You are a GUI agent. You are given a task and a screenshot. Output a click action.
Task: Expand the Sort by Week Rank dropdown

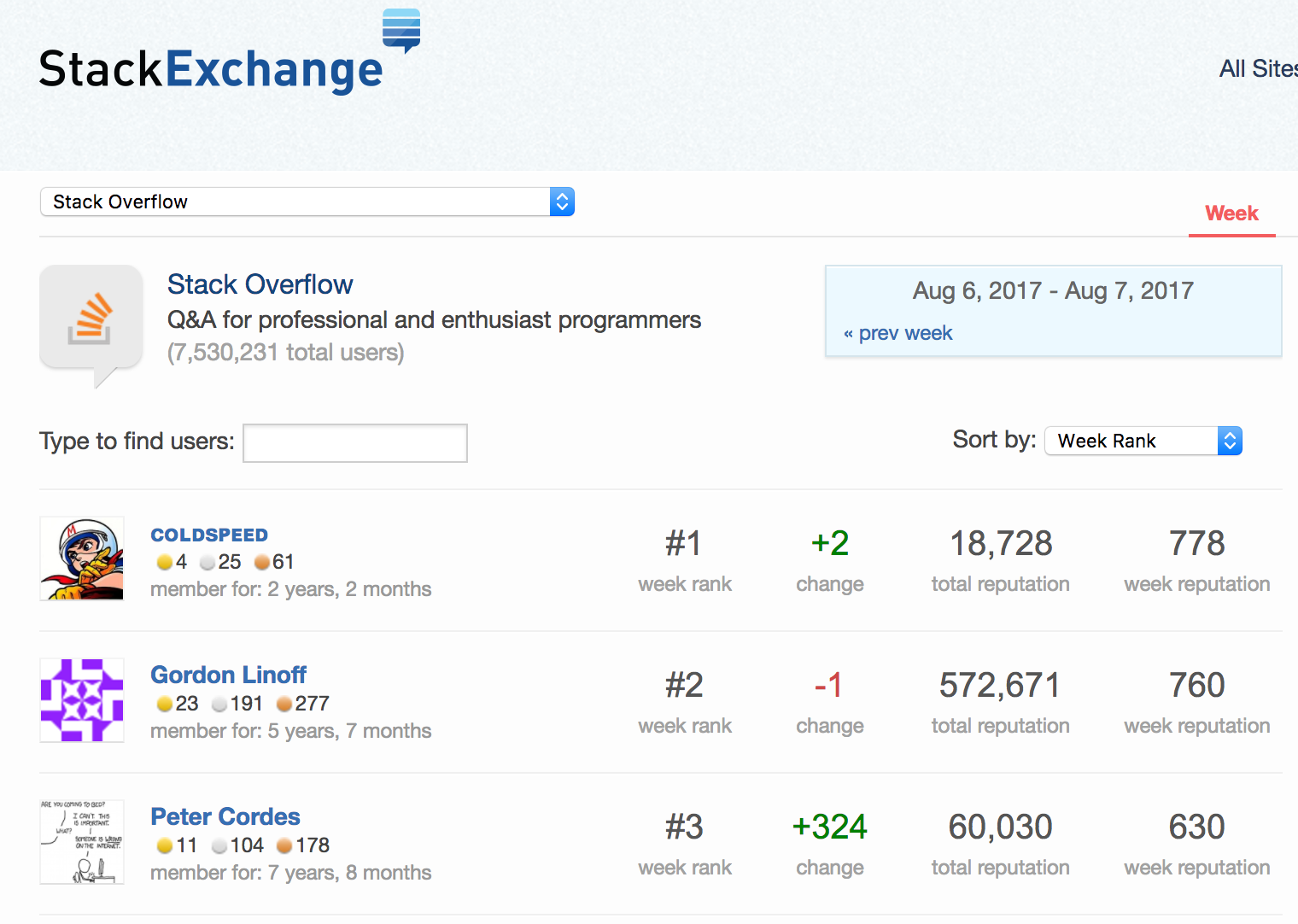click(x=1143, y=441)
